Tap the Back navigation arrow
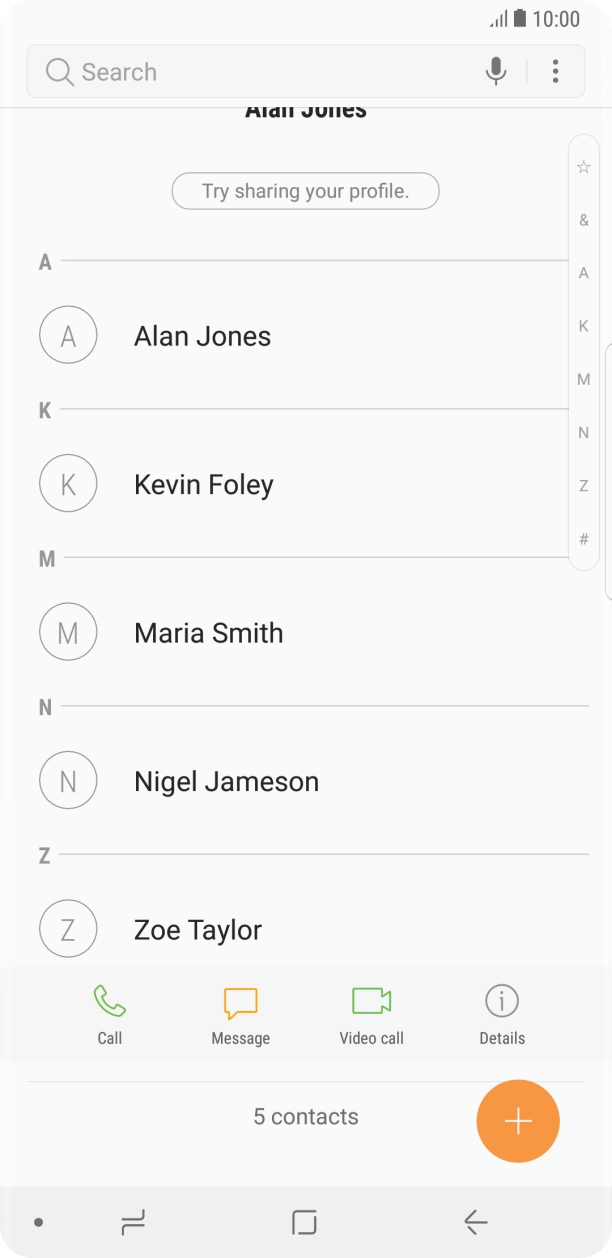This screenshot has width=612, height=1258. point(475,1221)
